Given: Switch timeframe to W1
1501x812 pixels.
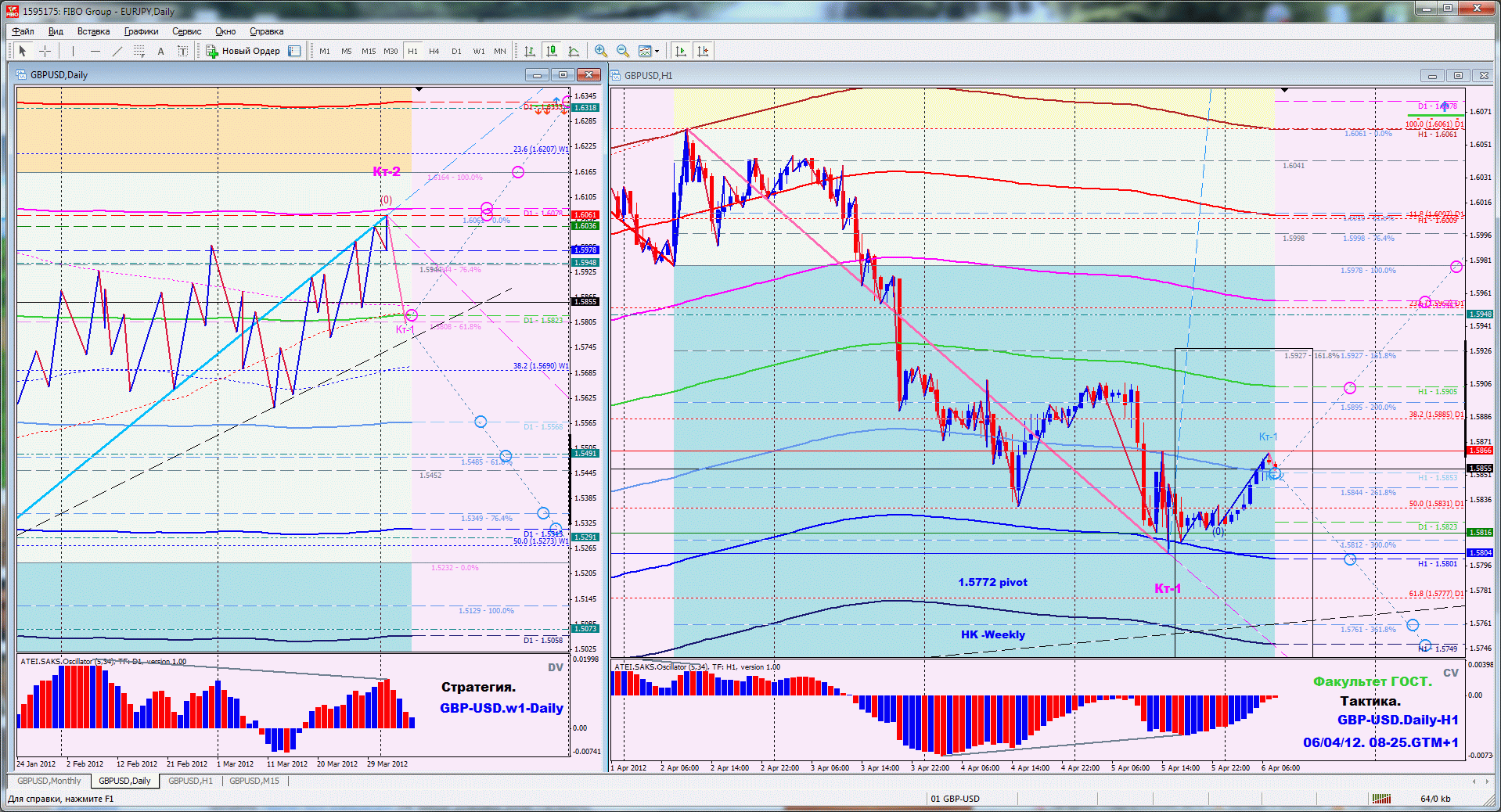Looking at the screenshot, I should point(479,51).
